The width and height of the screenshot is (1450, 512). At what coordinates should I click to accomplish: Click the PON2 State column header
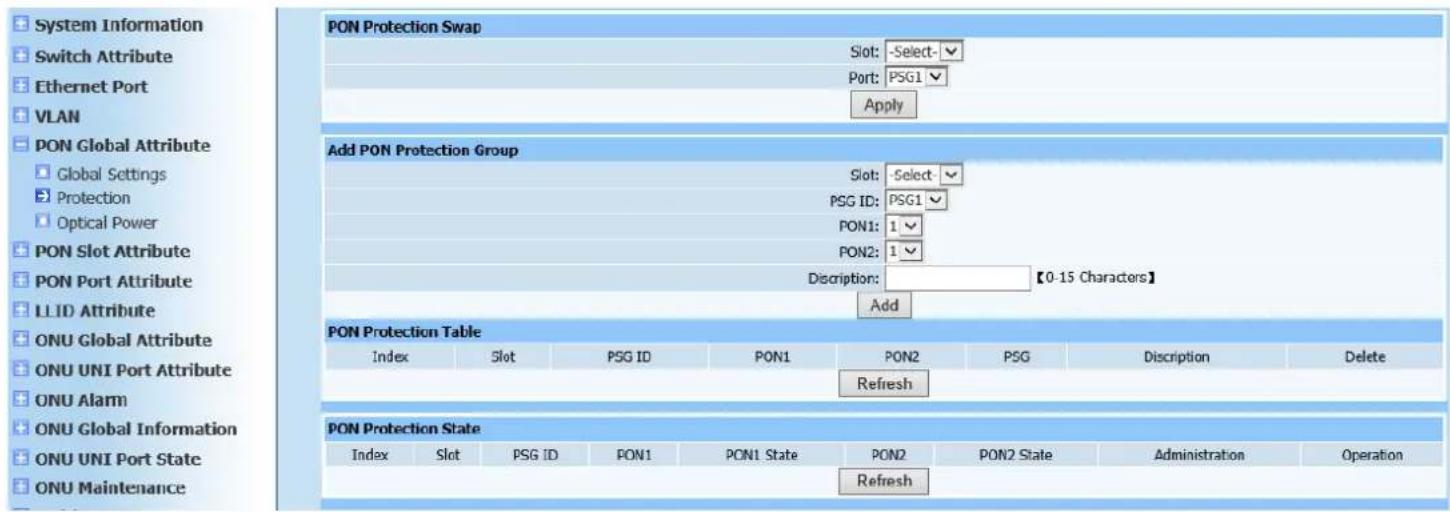[1016, 455]
